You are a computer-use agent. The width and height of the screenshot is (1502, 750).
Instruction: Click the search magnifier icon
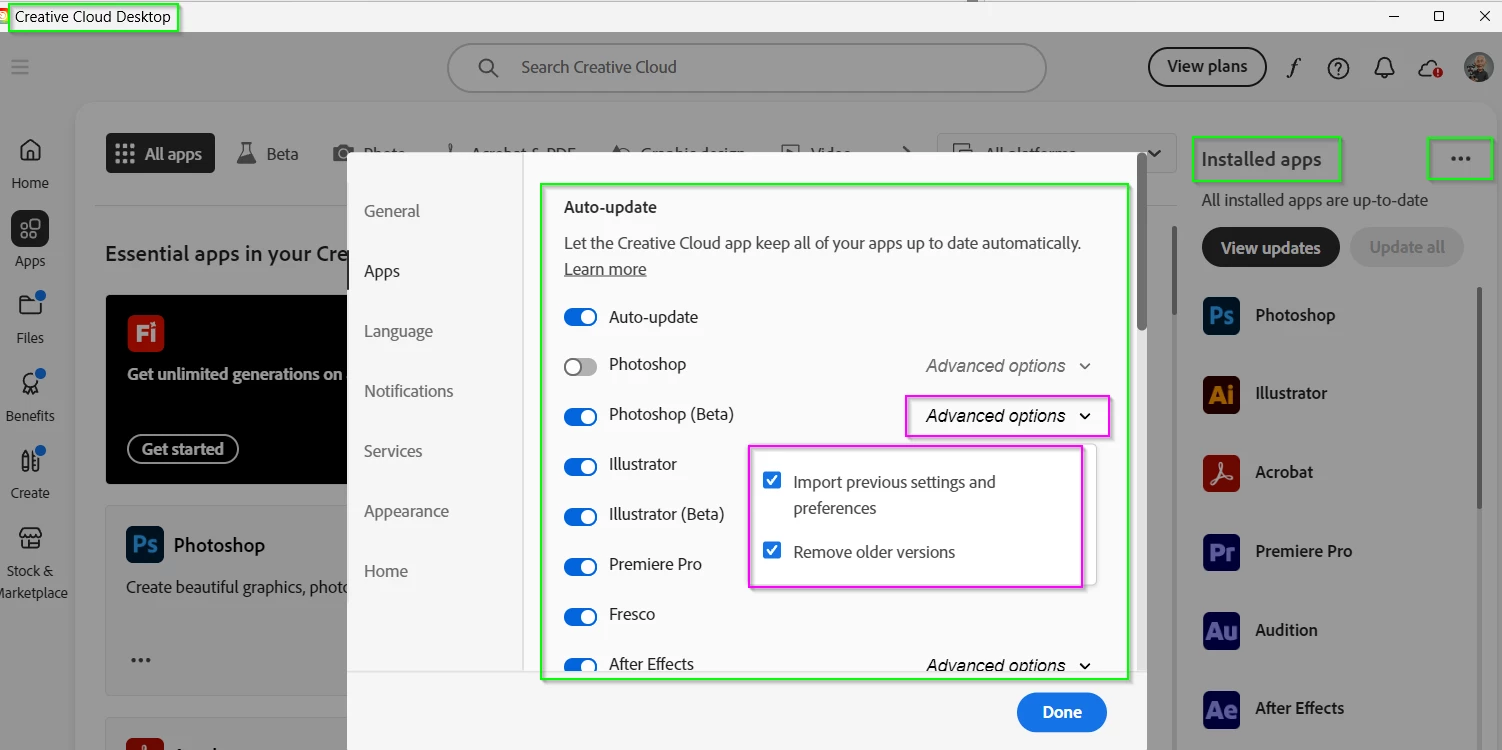(488, 67)
